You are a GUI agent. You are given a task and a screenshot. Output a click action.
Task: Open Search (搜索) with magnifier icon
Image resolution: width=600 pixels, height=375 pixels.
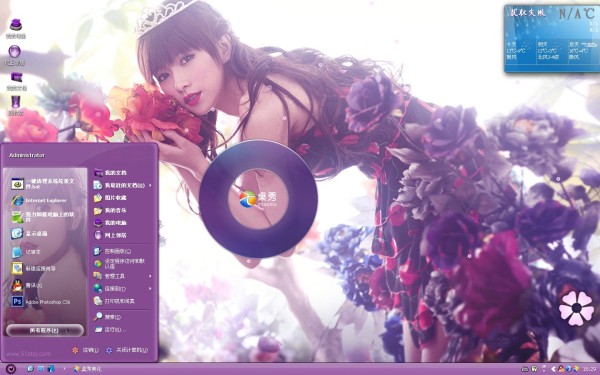coord(108,317)
